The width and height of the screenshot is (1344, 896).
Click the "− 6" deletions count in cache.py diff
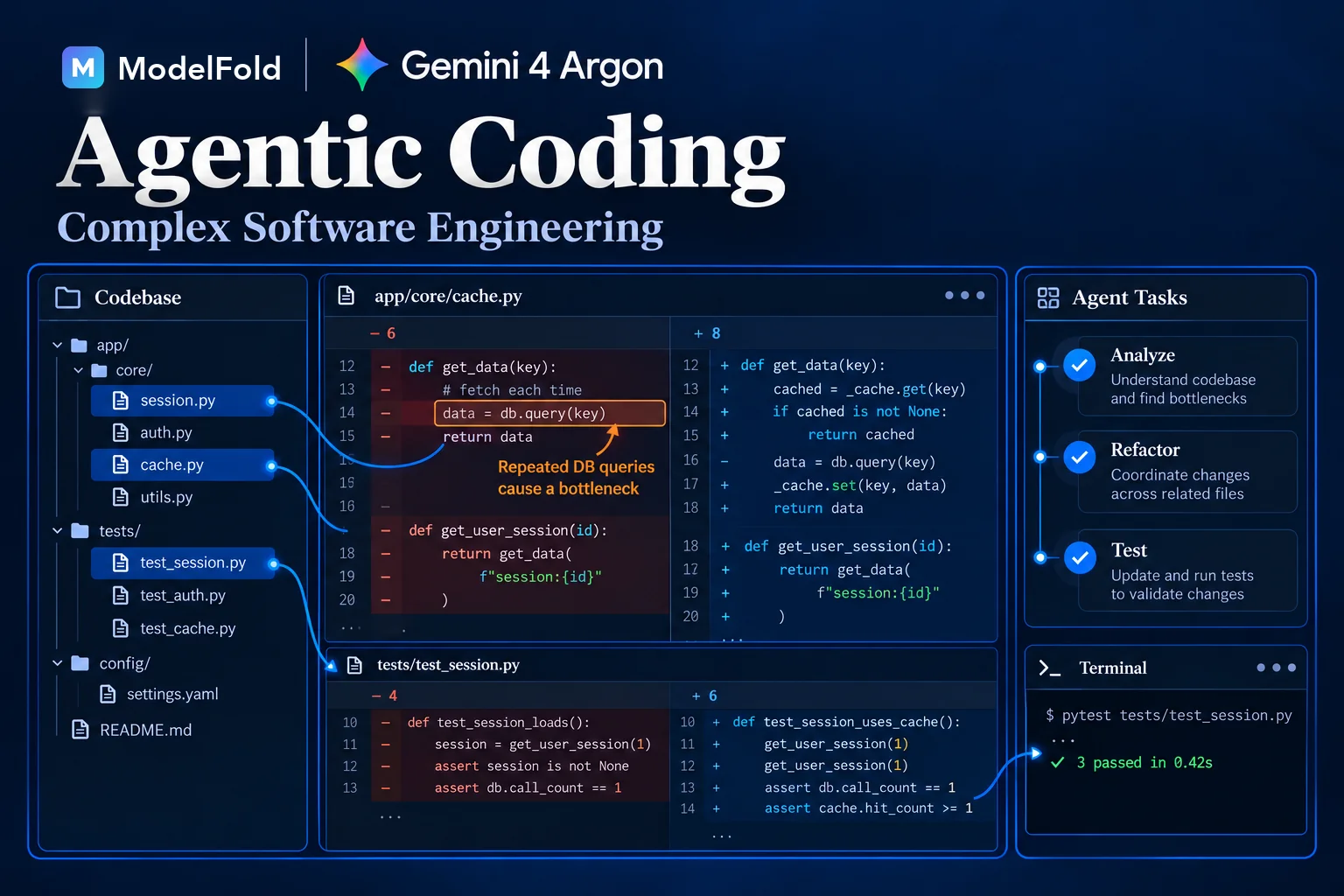coord(383,333)
